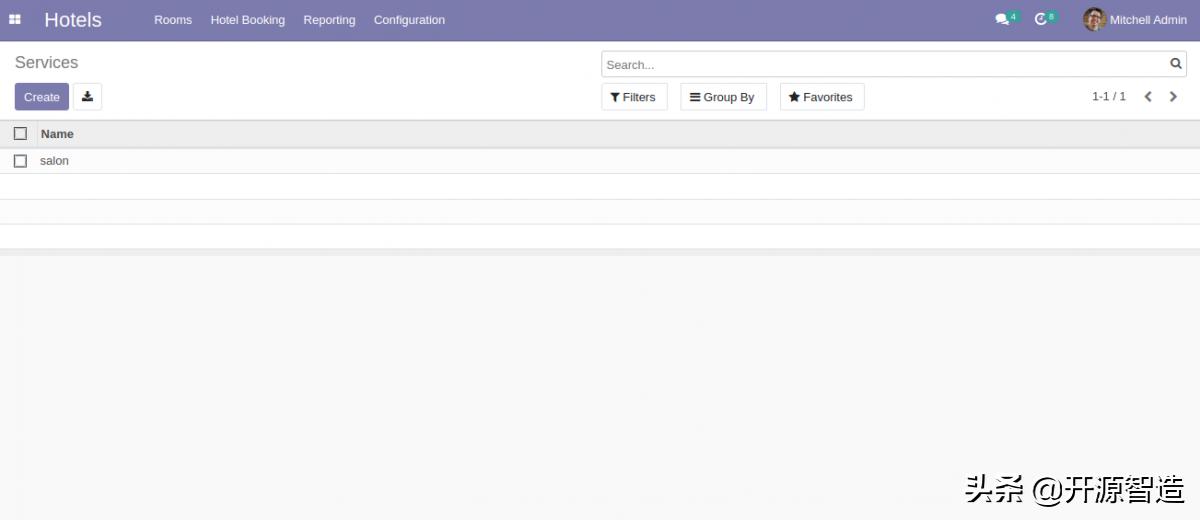Screen dimensions: 1200x520
Task: Open the salon service record
Action: (55, 161)
